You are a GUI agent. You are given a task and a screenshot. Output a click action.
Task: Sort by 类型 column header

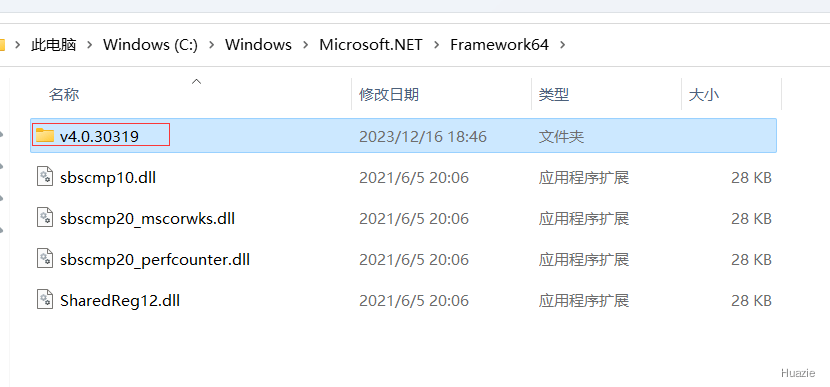click(x=554, y=95)
